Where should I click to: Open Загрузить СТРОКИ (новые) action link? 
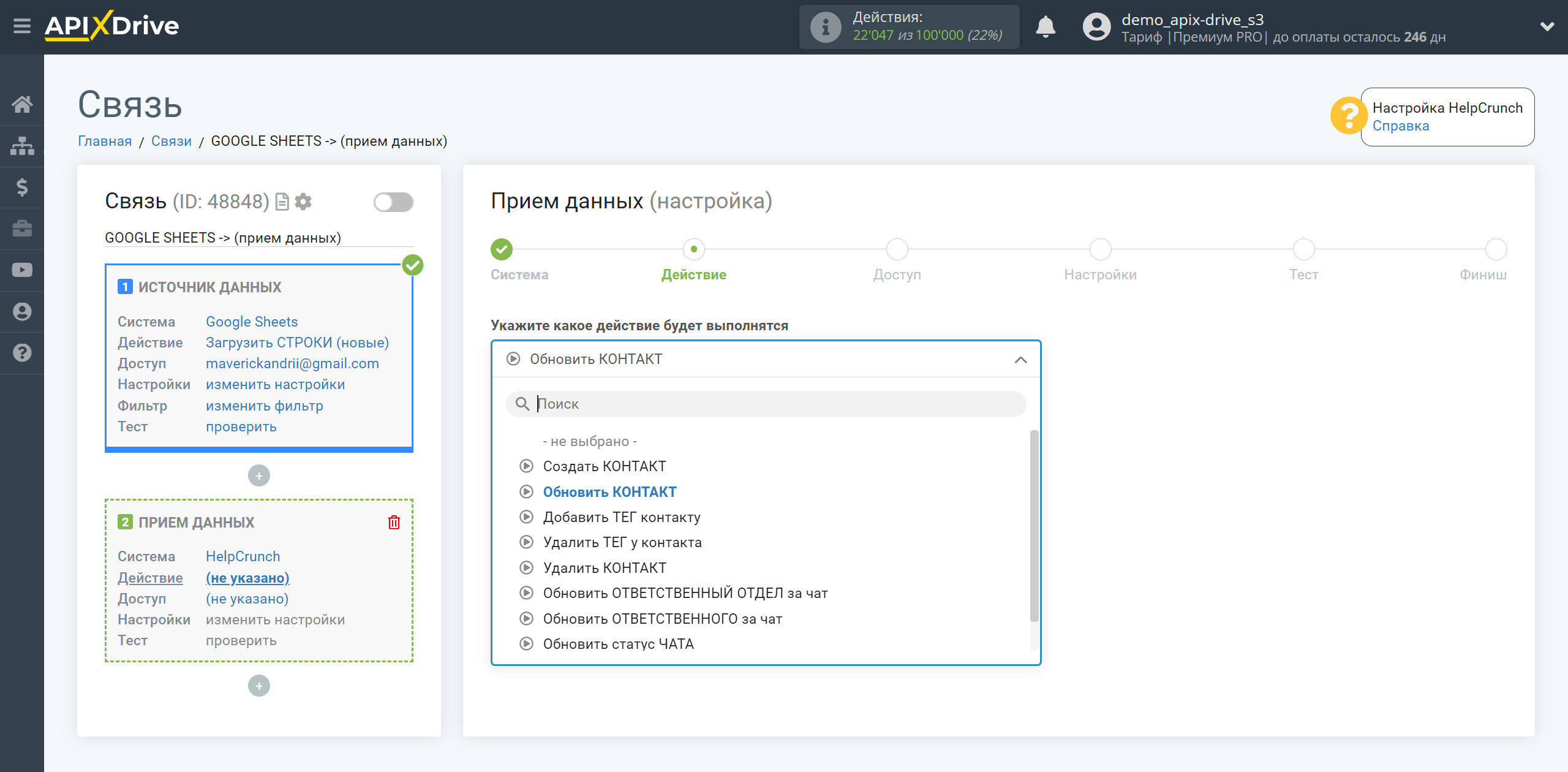click(297, 342)
